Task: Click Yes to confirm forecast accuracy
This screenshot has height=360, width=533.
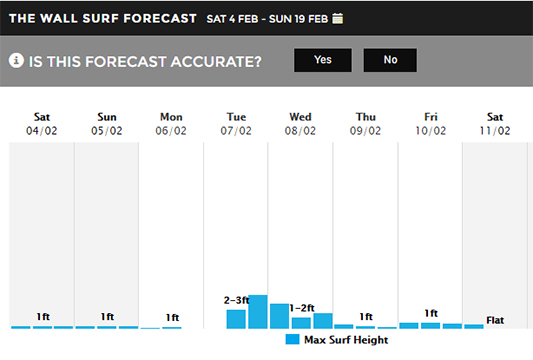Action: coord(323,60)
